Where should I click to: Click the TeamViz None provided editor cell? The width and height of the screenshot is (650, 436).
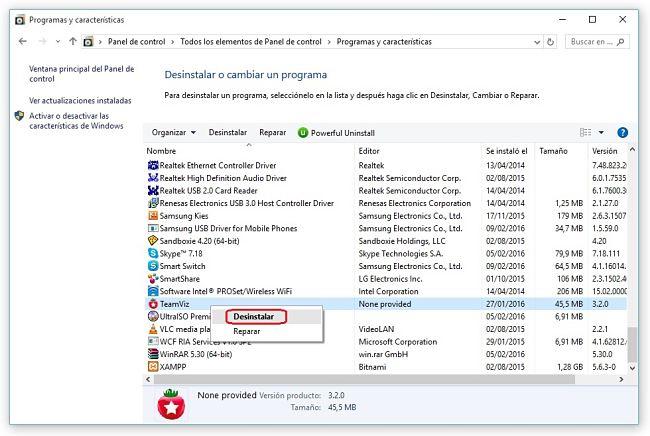point(385,304)
